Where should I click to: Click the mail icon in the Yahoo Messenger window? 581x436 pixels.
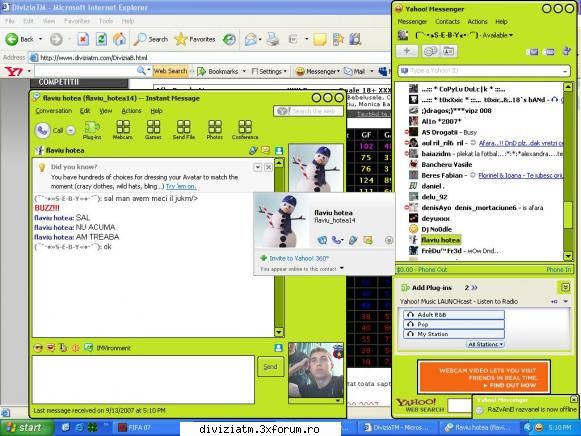[x=532, y=52]
